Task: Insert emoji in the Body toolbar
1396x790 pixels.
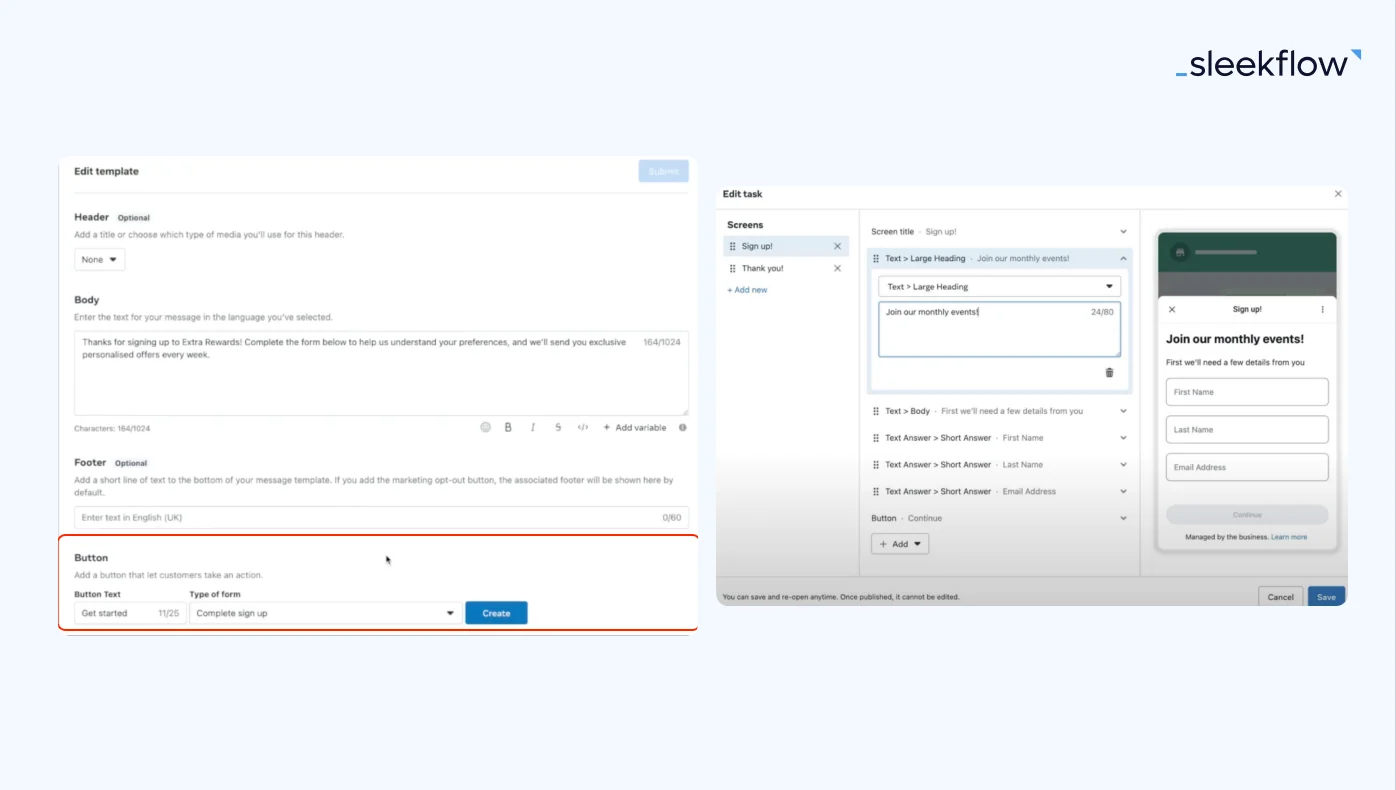Action: (486, 427)
